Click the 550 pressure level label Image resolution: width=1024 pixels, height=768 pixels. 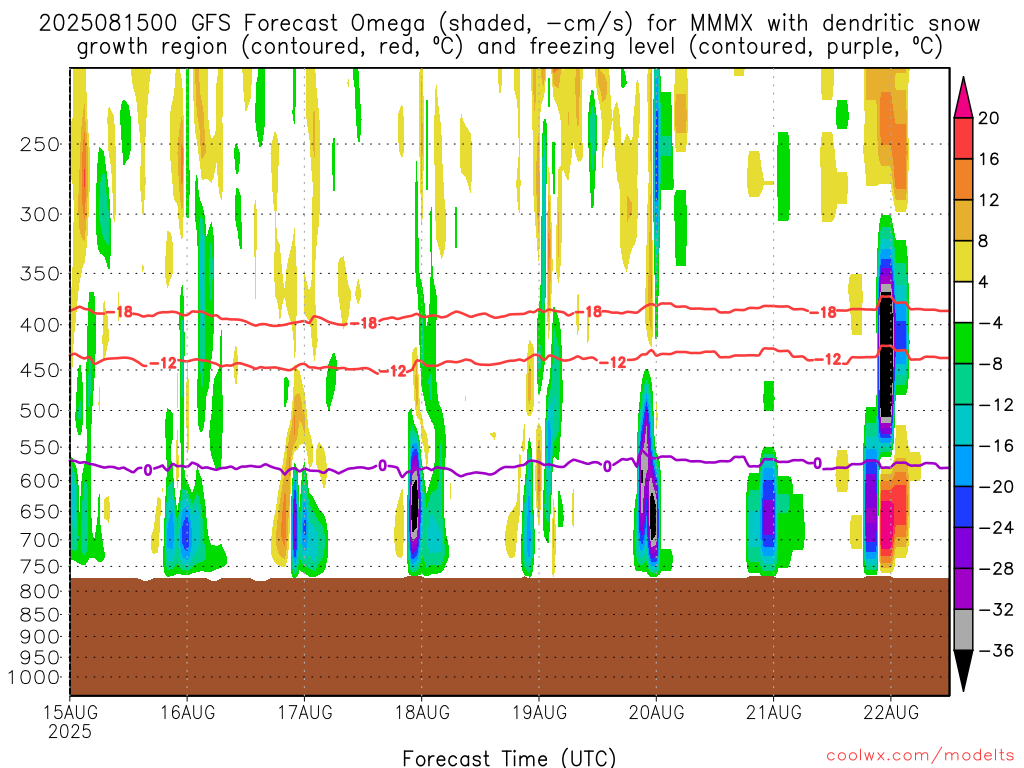40,447
